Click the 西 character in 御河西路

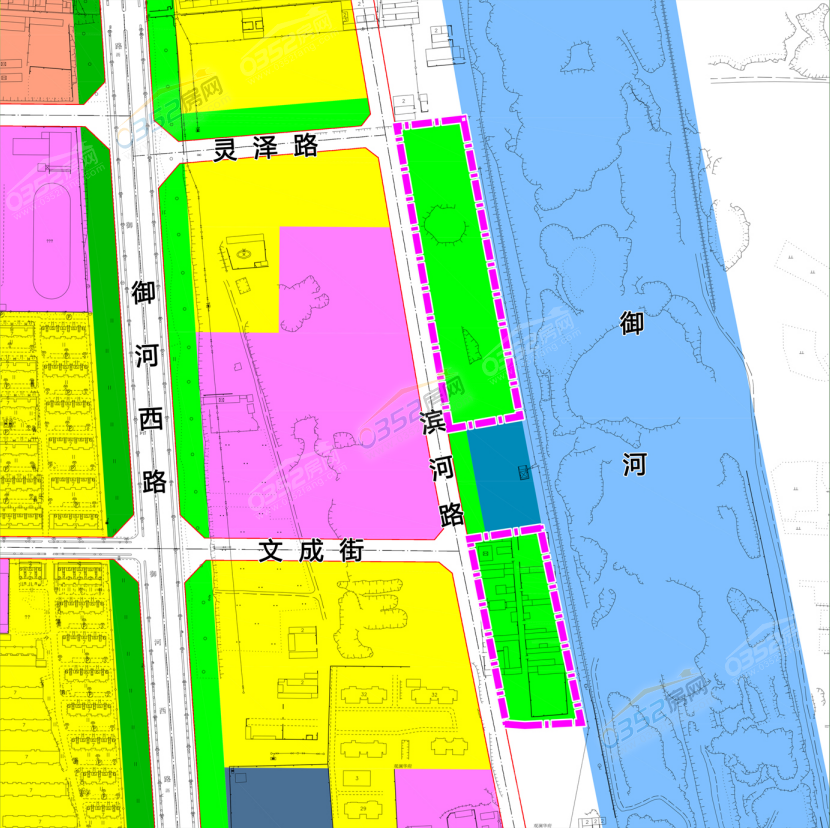pyautogui.click(x=152, y=418)
